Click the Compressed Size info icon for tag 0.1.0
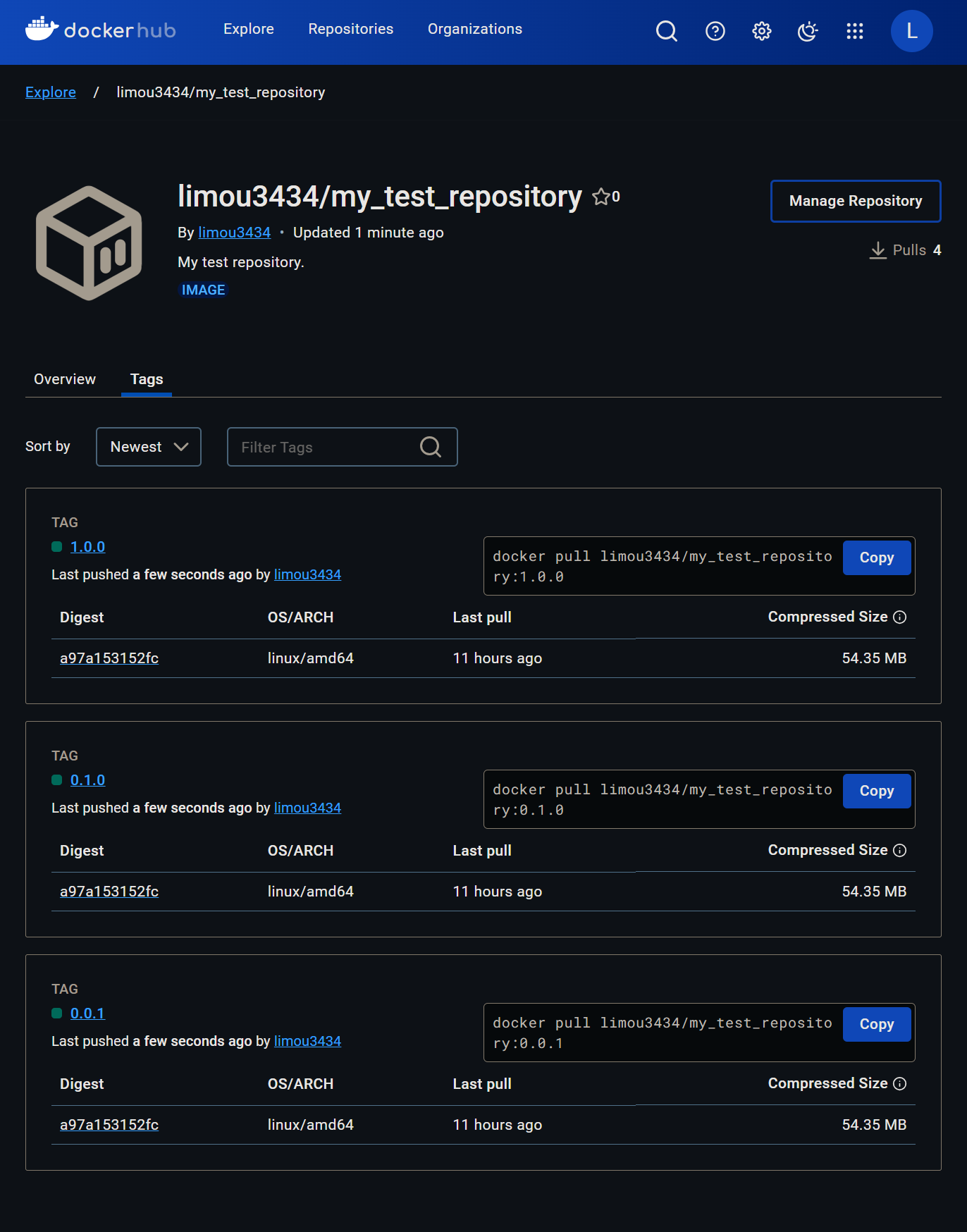Screen dimensions: 967x1232 pyautogui.click(x=900, y=851)
